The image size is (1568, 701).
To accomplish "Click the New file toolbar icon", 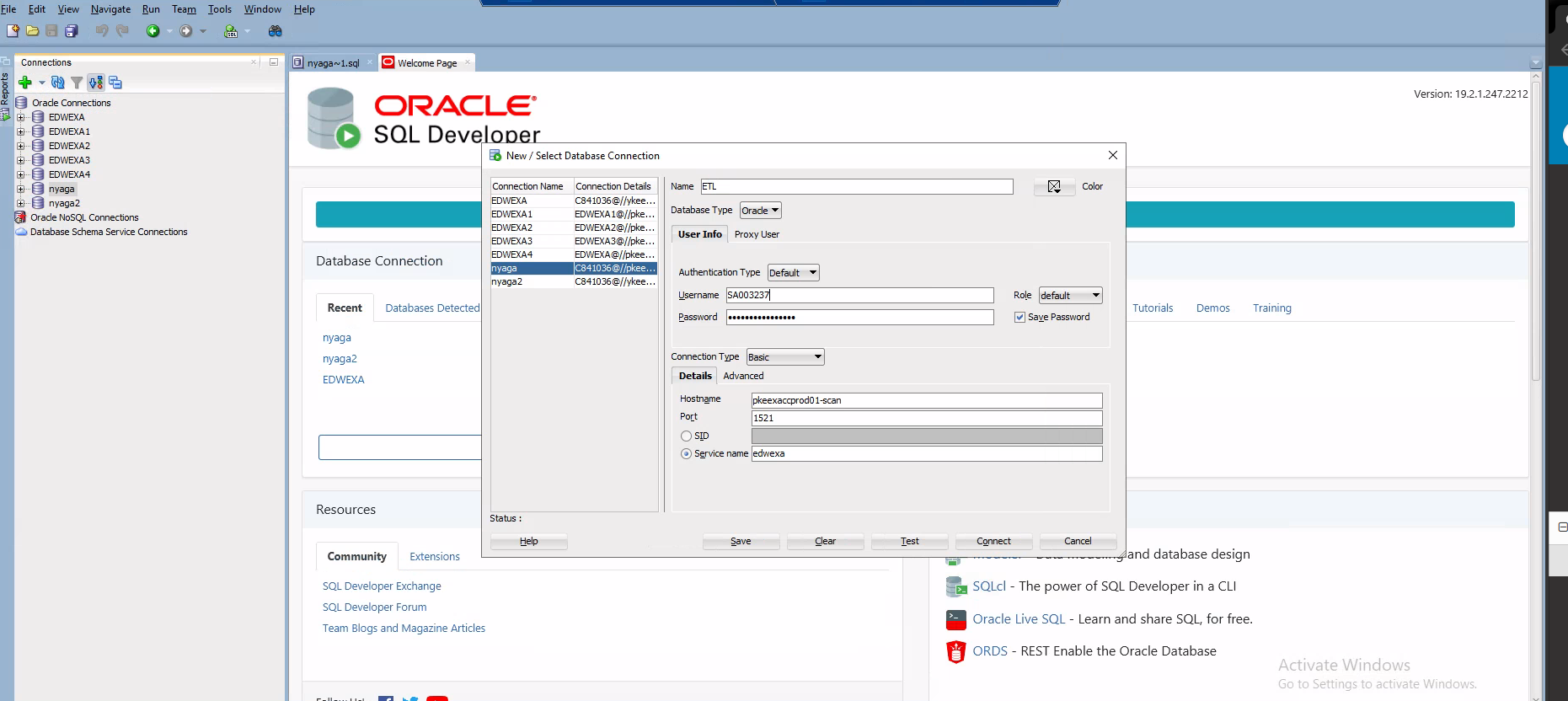I will pyautogui.click(x=13, y=31).
